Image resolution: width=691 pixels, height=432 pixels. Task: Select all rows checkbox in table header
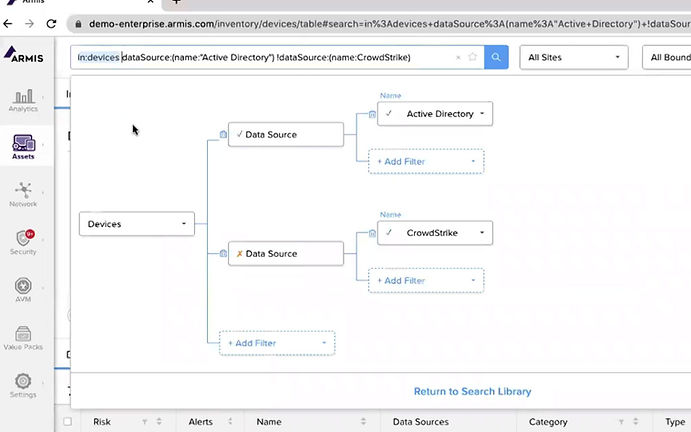click(x=67, y=421)
